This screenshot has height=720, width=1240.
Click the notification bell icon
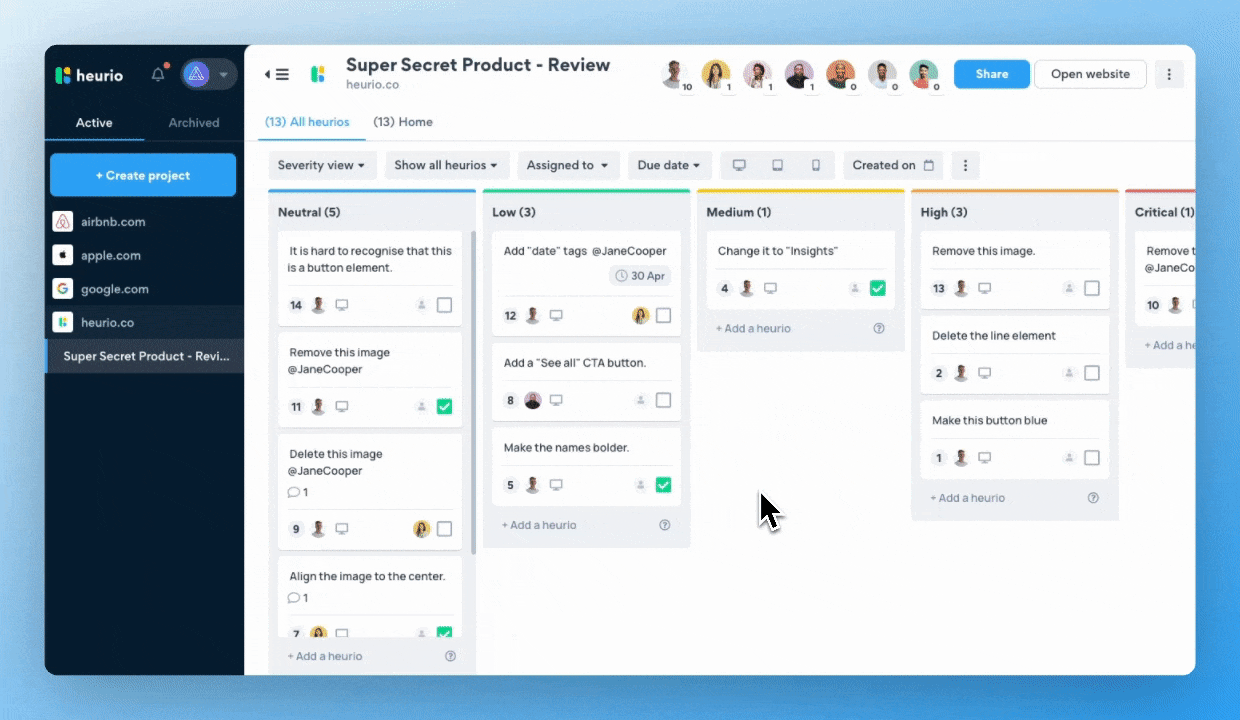click(158, 75)
